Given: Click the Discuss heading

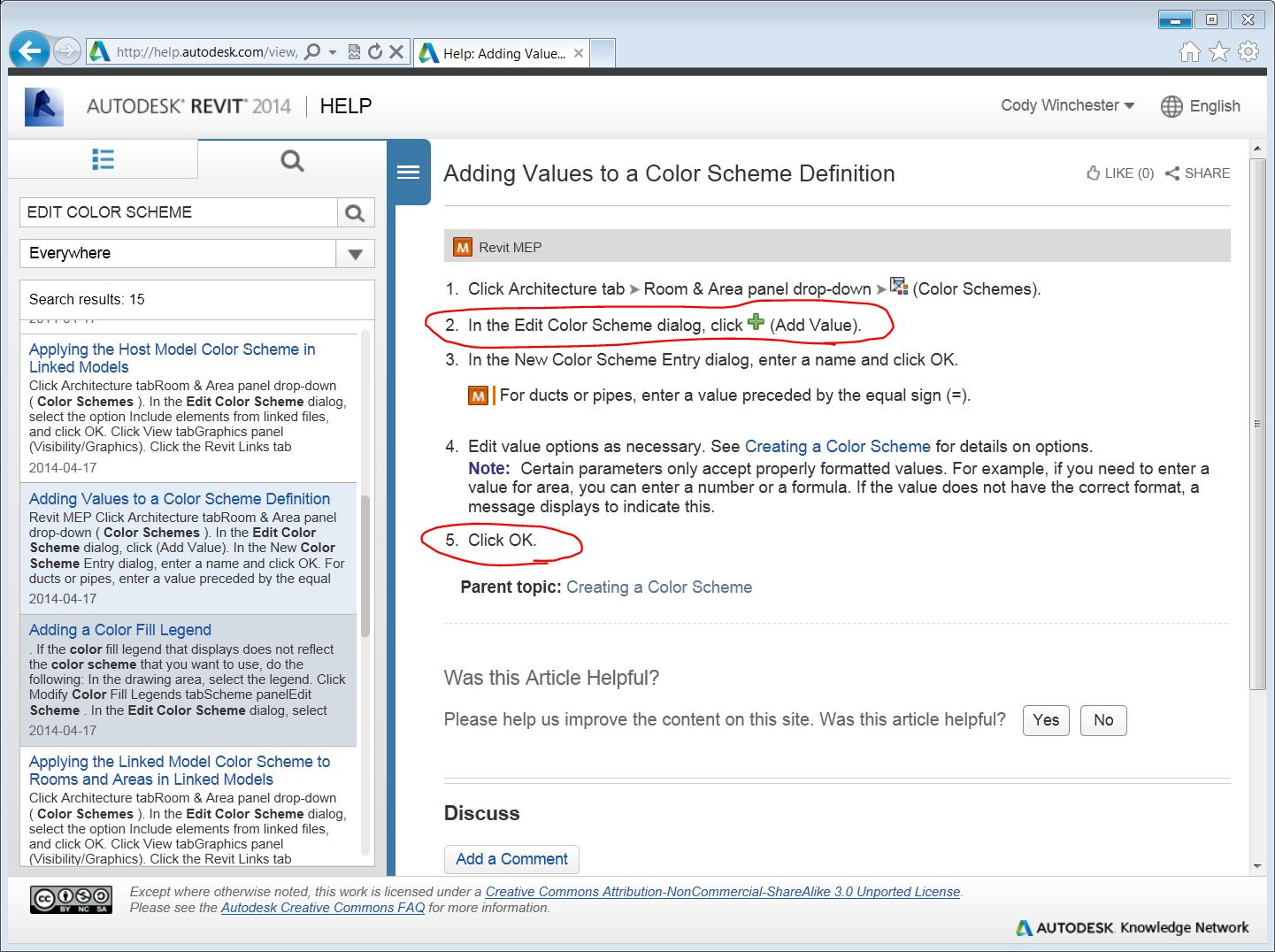Looking at the screenshot, I should coord(482,813).
